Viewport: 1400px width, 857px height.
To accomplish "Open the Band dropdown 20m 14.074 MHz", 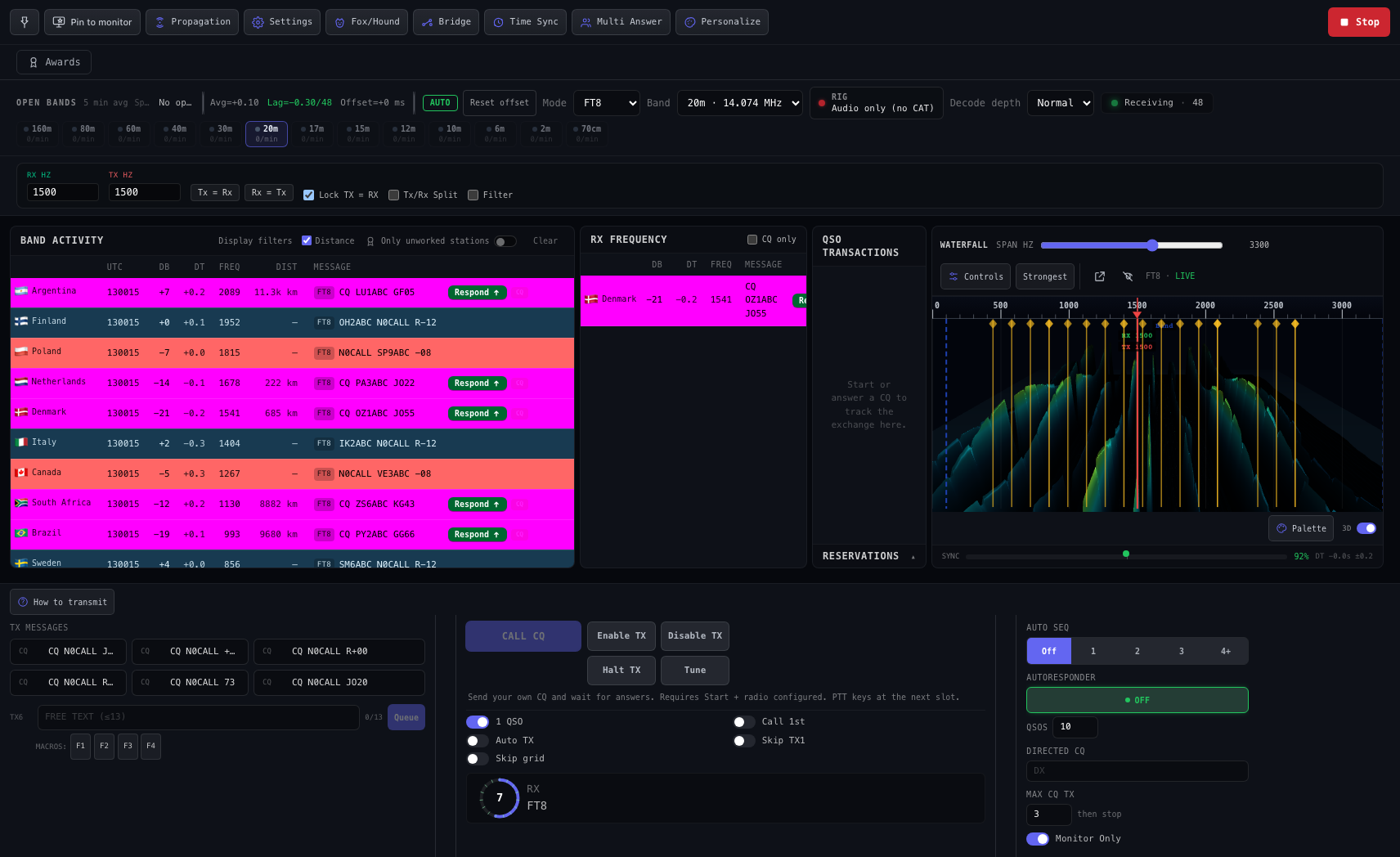I will [740, 103].
